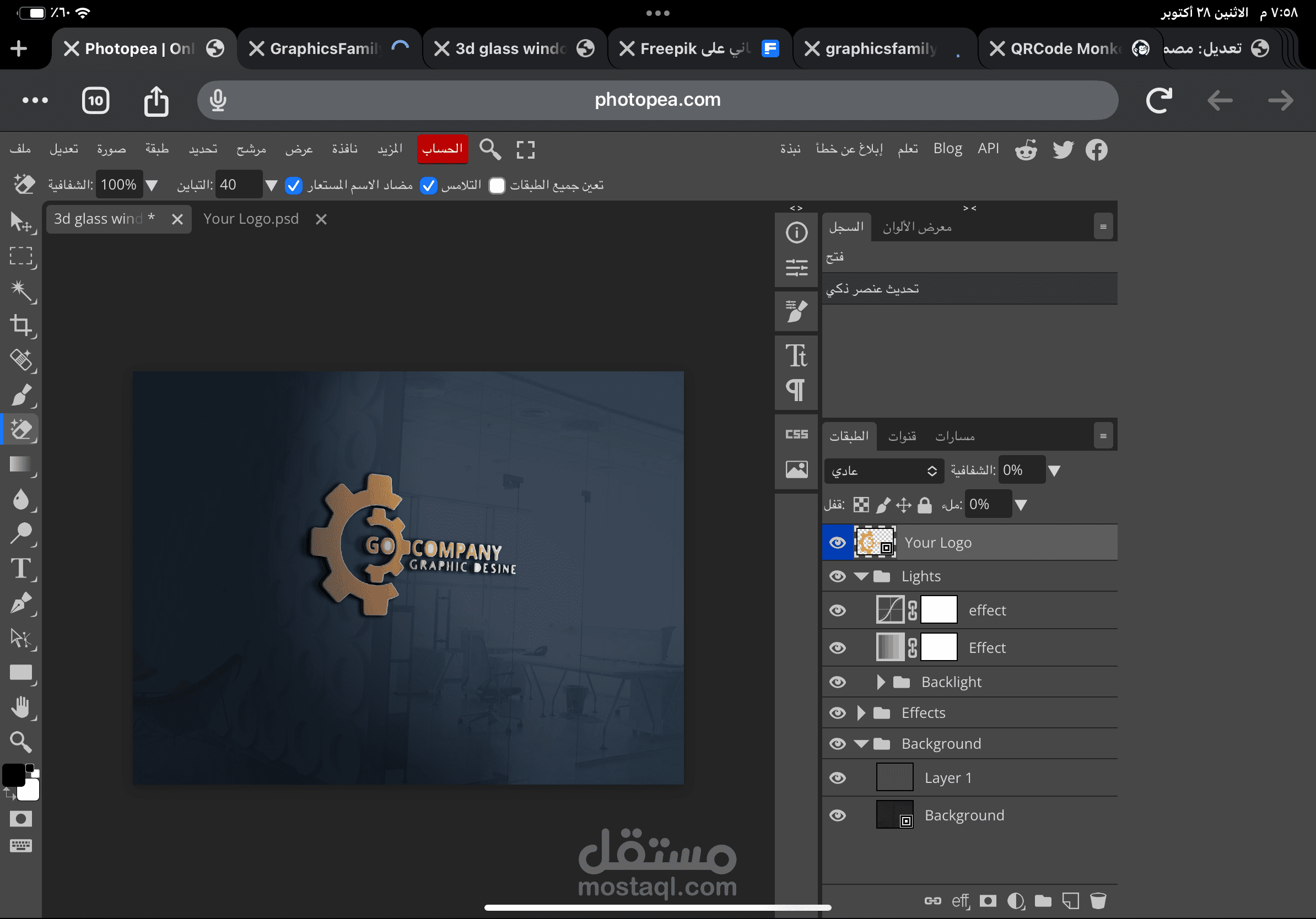Open the Filter menu
The width and height of the screenshot is (1316, 919).
(x=252, y=149)
